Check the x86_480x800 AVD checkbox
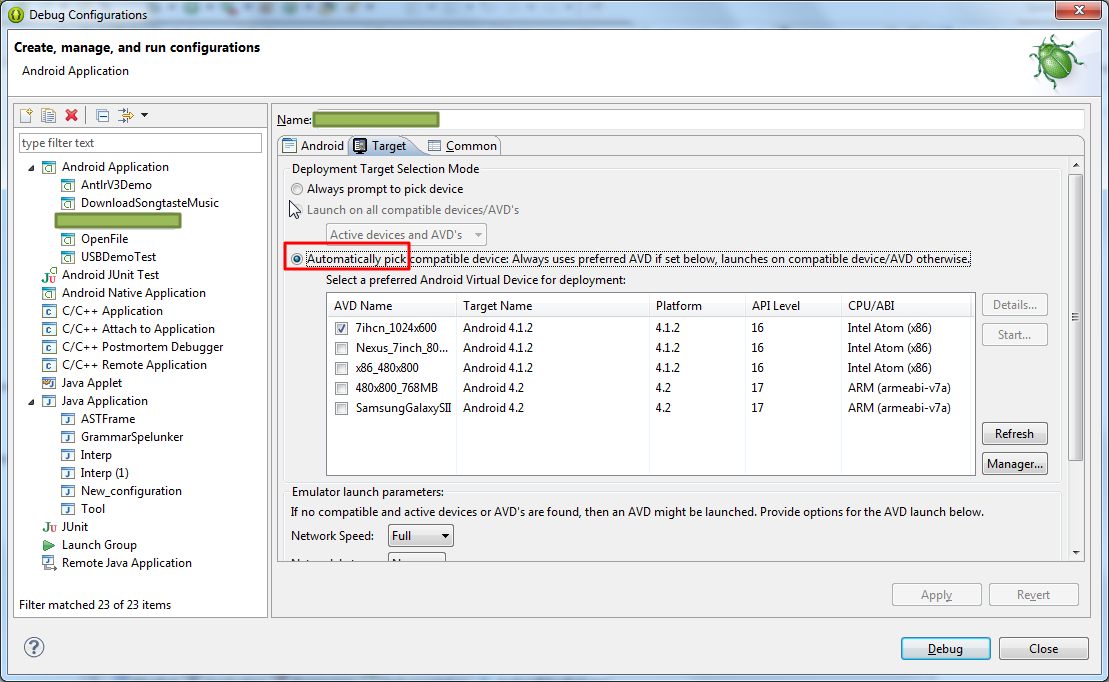Screen dimensions: 1109x682 click(x=342, y=368)
